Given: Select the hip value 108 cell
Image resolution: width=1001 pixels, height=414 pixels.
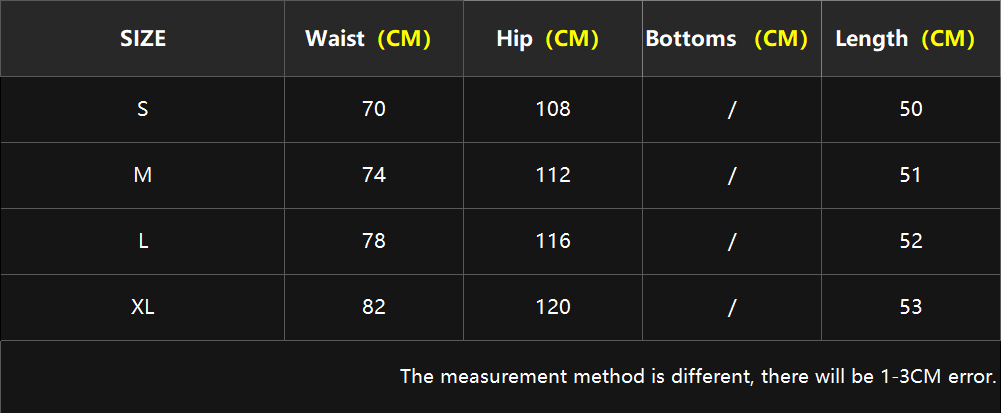Looking at the screenshot, I should tap(553, 109).
